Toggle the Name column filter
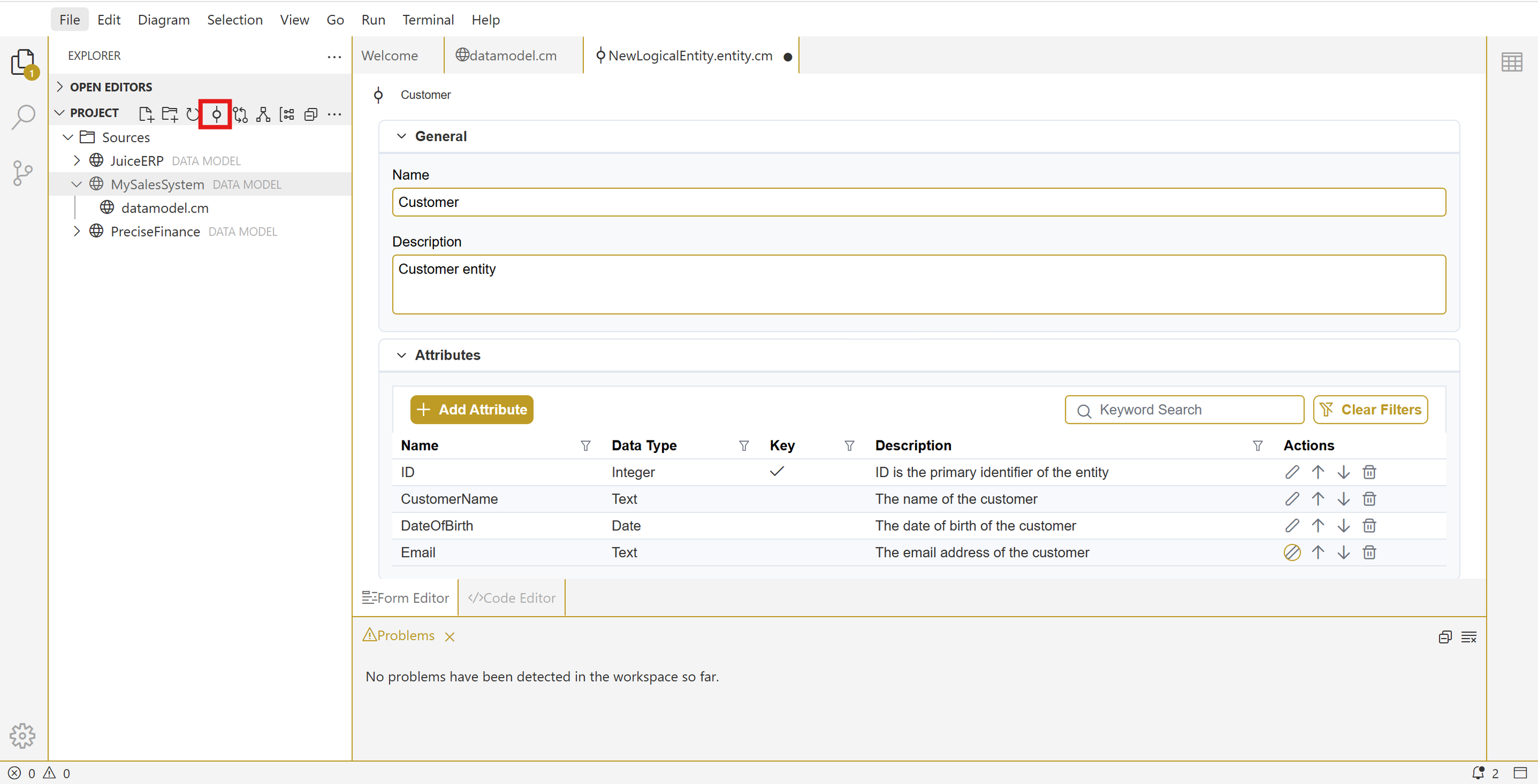The image size is (1538, 784). pos(585,446)
